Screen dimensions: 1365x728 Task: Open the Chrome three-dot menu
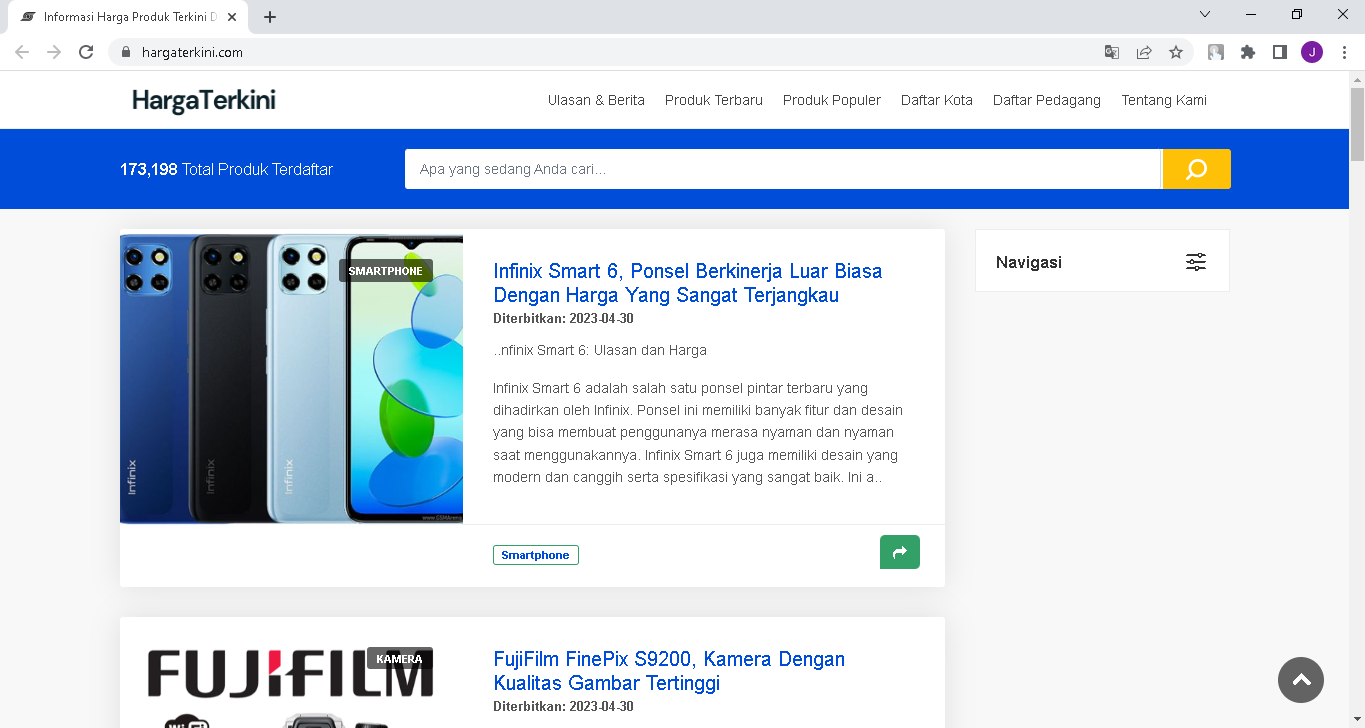(1344, 52)
